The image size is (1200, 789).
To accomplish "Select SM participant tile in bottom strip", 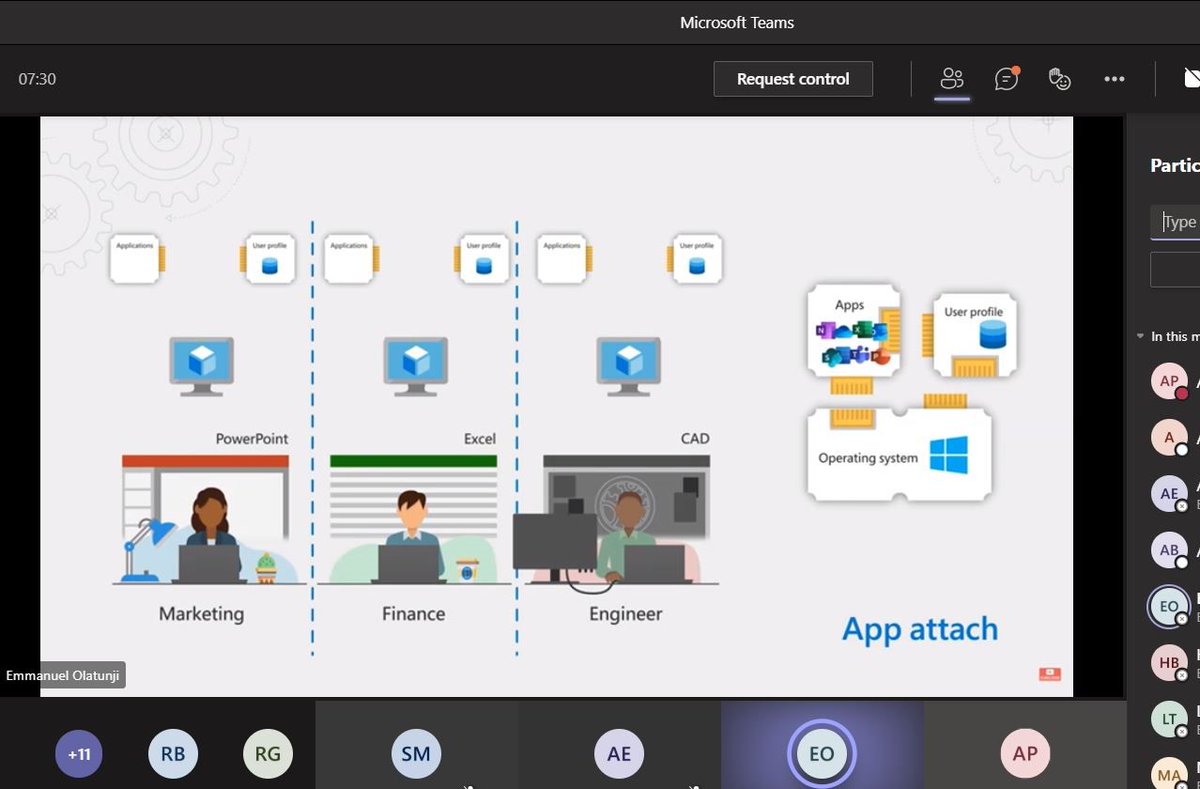I will click(x=416, y=745).
